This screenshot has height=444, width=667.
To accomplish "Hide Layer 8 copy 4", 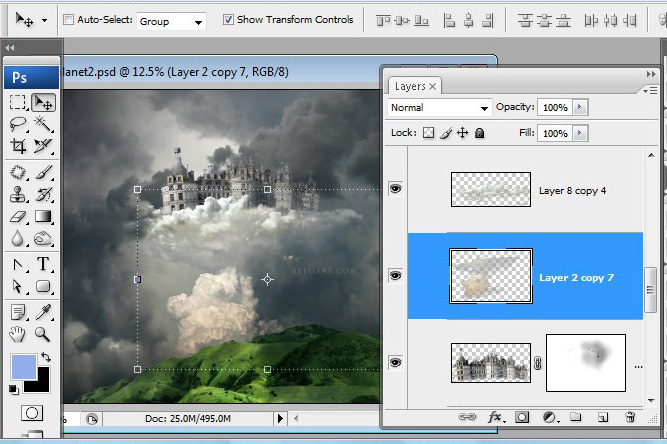I will tap(396, 188).
